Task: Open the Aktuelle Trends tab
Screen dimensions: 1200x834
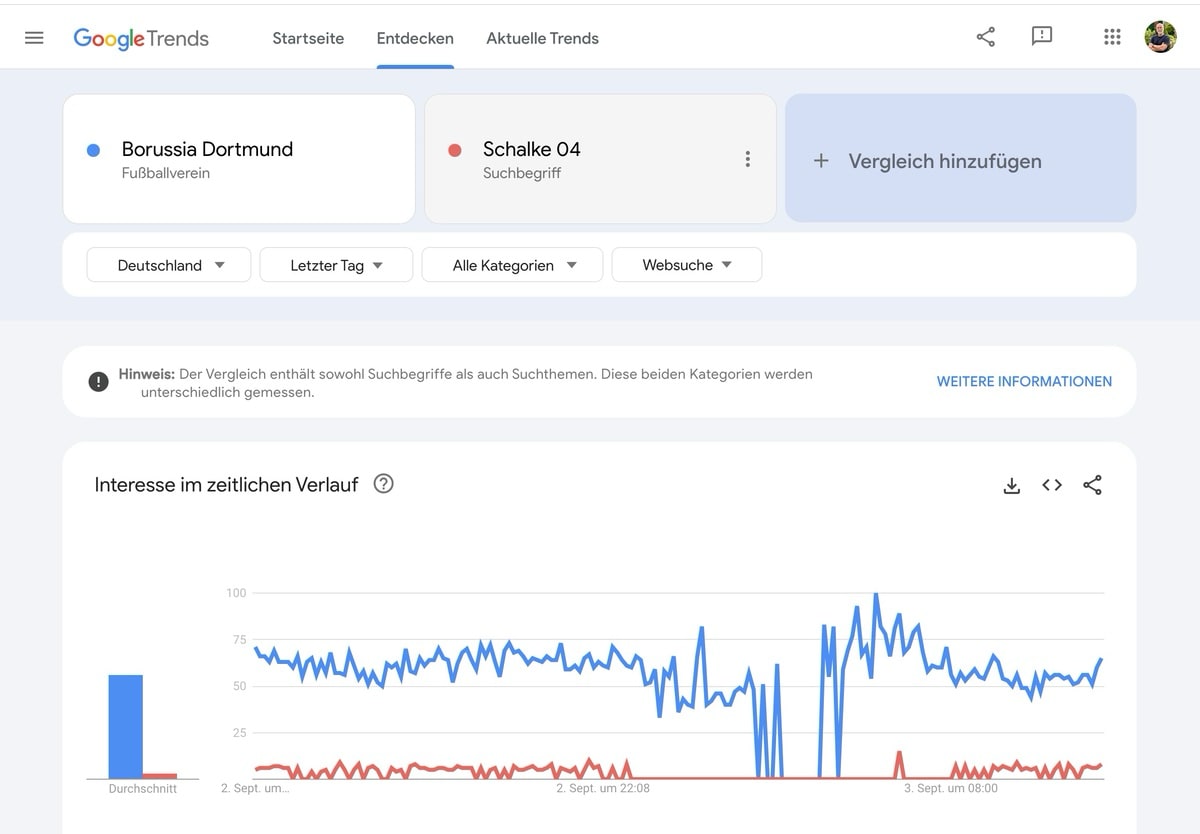Action: click(x=542, y=38)
